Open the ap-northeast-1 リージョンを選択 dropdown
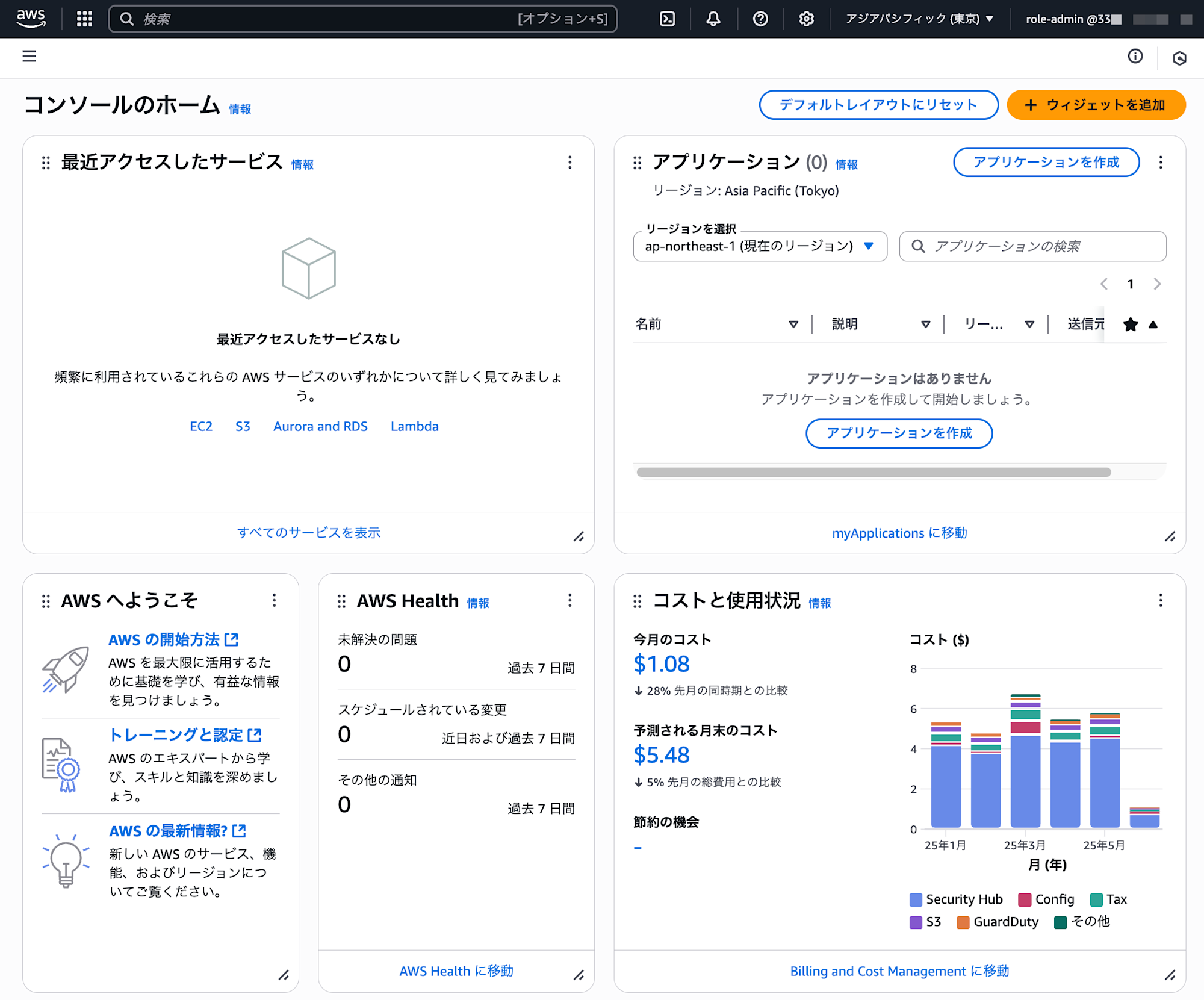 point(760,246)
